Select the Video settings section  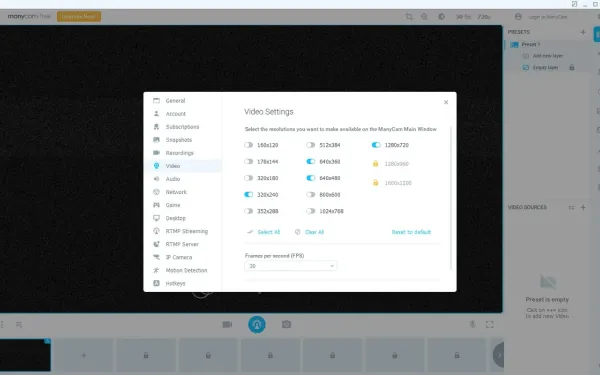point(183,166)
